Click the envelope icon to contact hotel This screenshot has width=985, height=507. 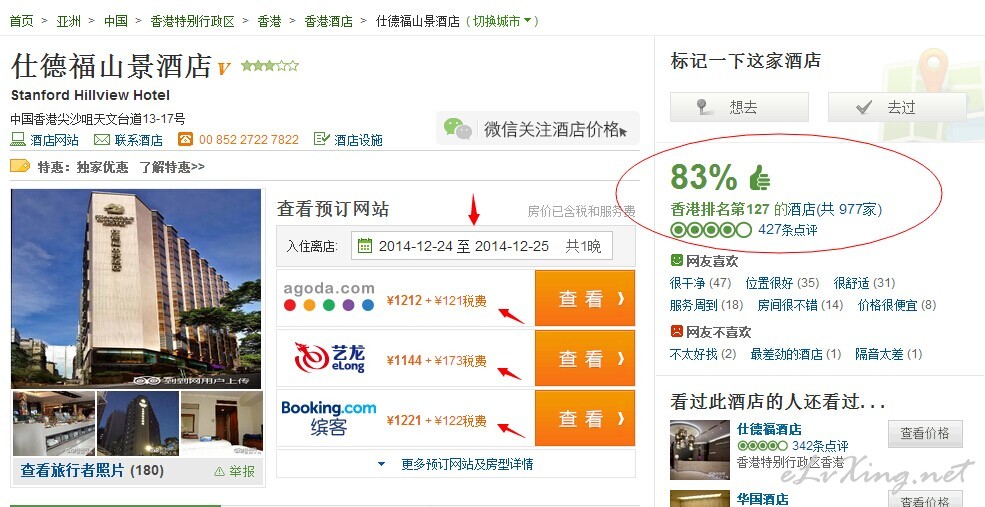(102, 139)
